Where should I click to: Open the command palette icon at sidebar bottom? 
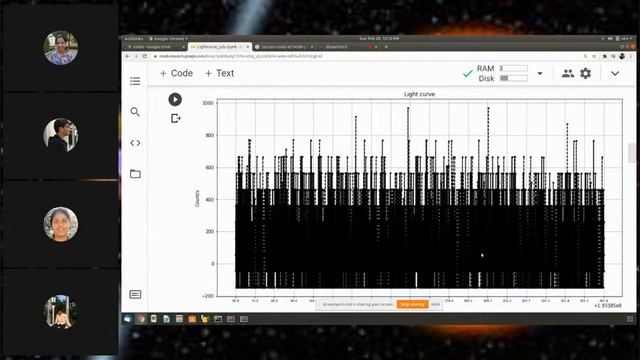(135, 294)
